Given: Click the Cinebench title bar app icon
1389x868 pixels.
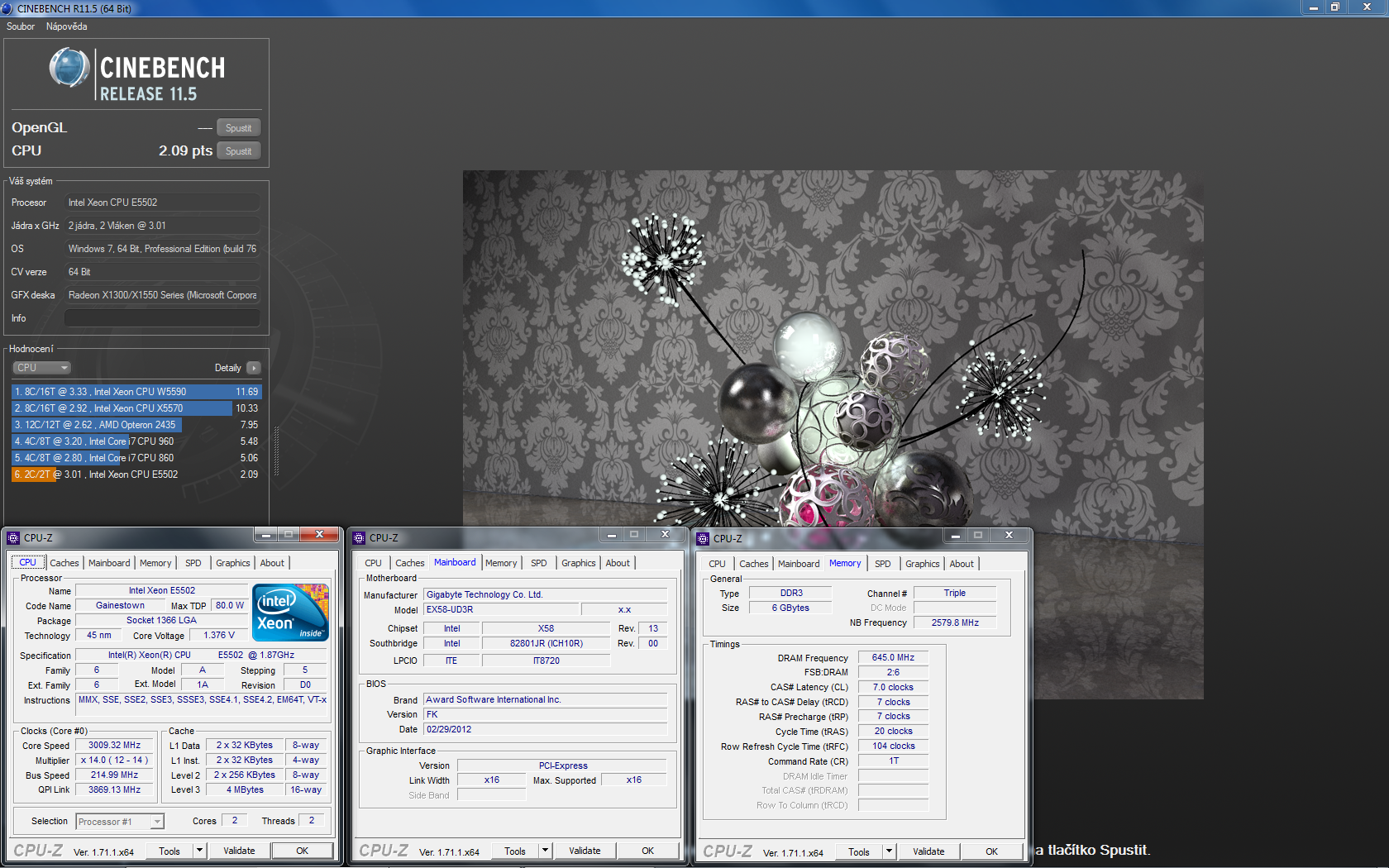Looking at the screenshot, I should pyautogui.click(x=7, y=8).
